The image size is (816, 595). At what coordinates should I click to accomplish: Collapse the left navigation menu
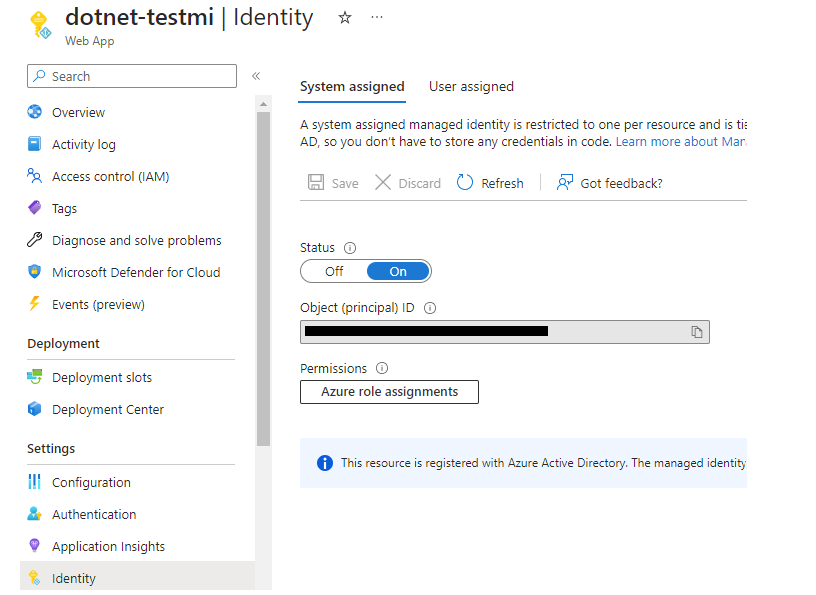click(x=257, y=74)
